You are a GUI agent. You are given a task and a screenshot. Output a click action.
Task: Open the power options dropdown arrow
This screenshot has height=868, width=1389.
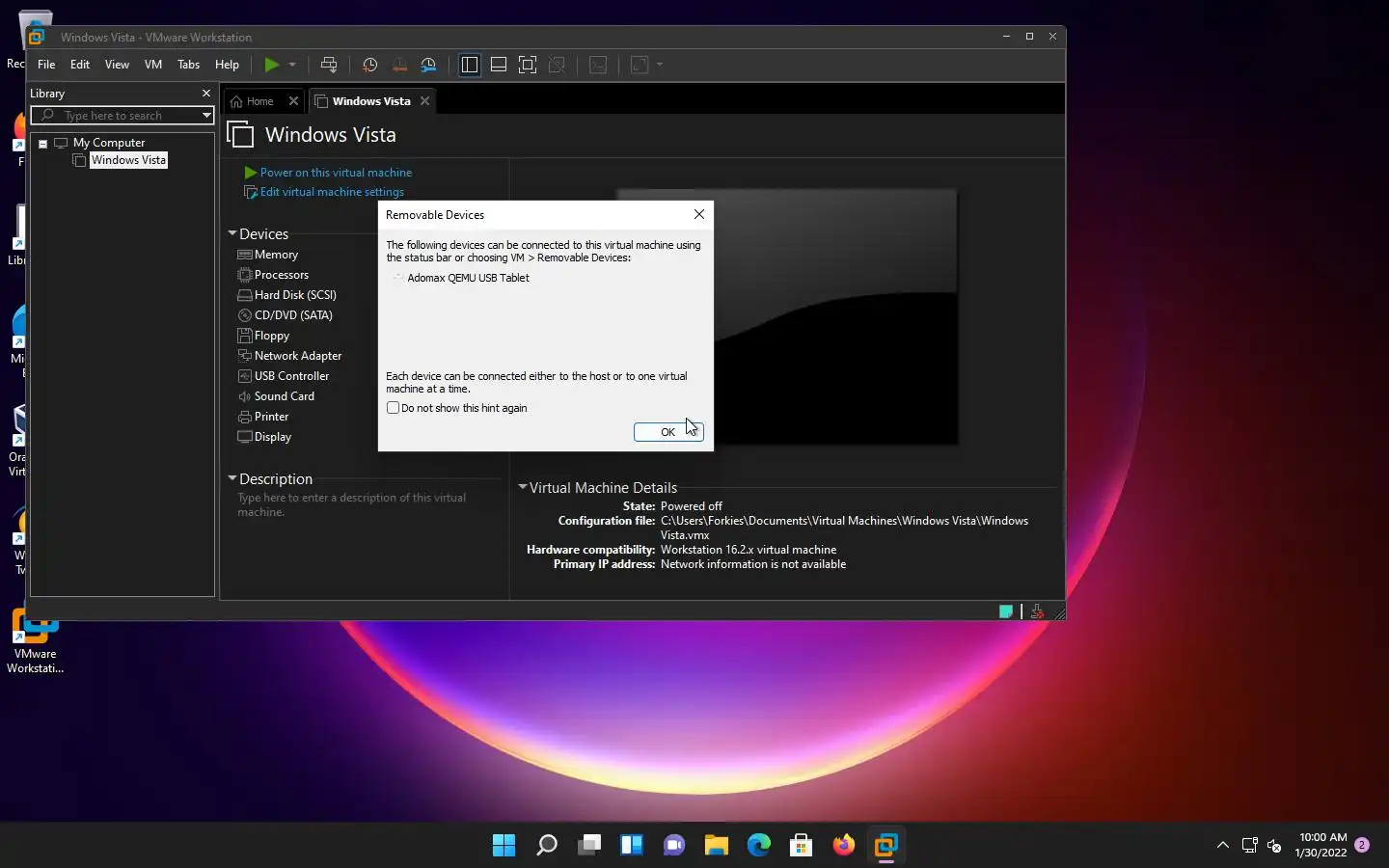(x=292, y=65)
